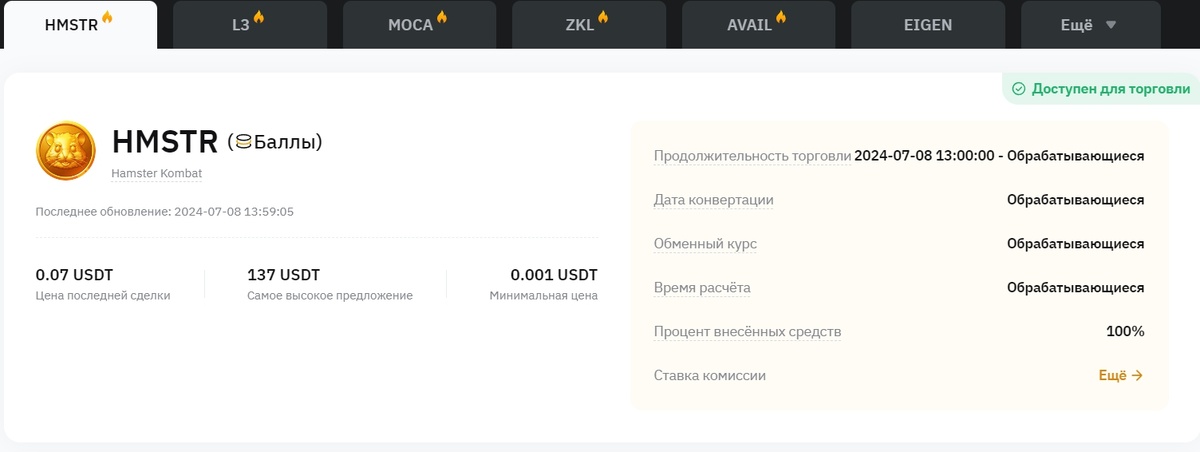Click the flame icon on MOCA tab
1200x452 pixels.
pos(442,19)
